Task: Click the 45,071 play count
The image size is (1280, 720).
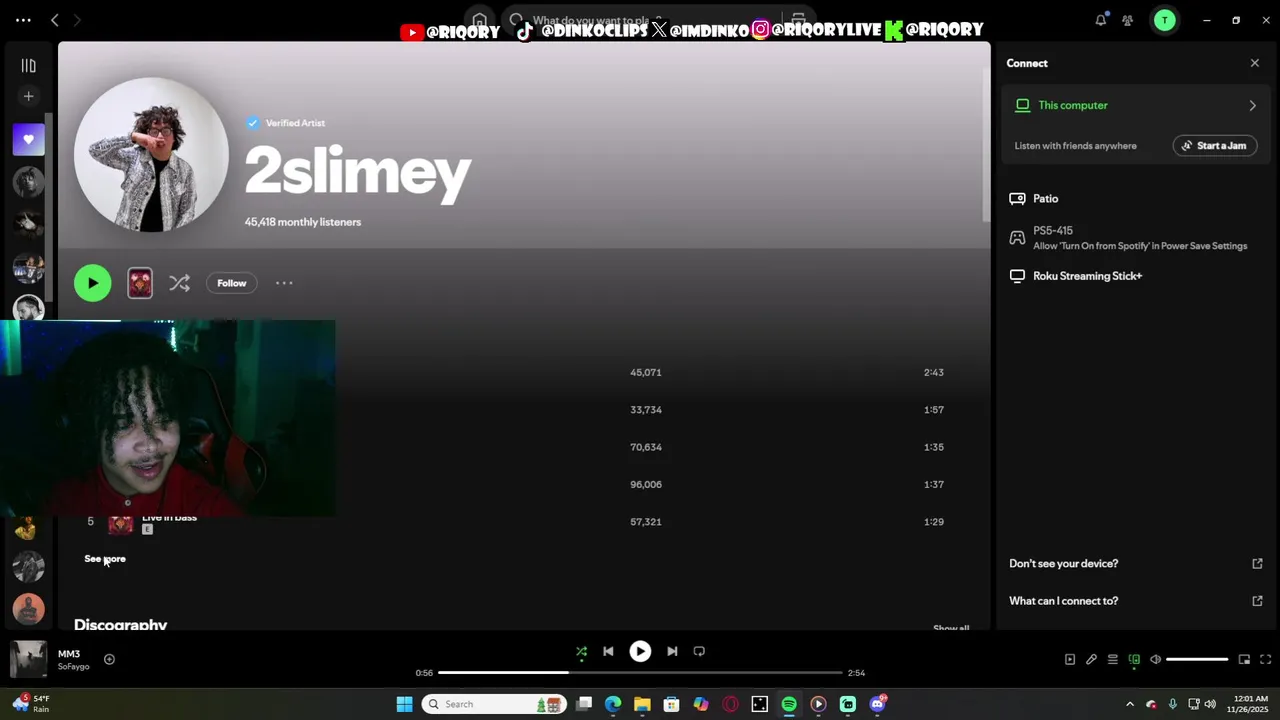Action: (x=646, y=373)
